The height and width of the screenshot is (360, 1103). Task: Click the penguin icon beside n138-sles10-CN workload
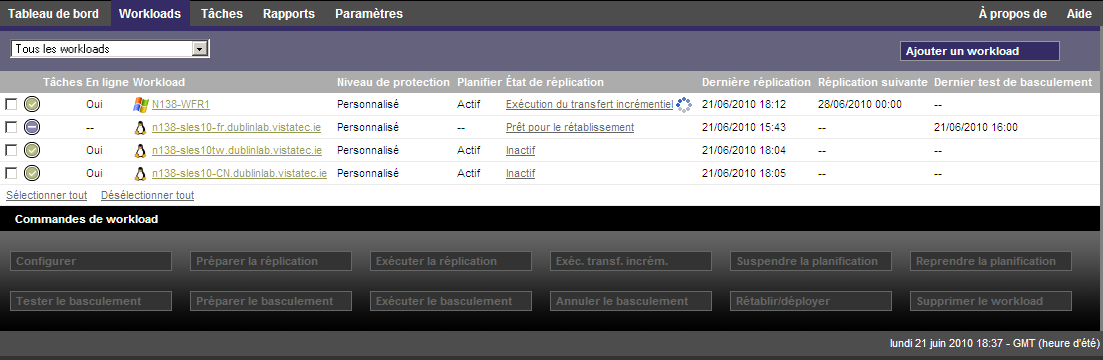pos(140,173)
